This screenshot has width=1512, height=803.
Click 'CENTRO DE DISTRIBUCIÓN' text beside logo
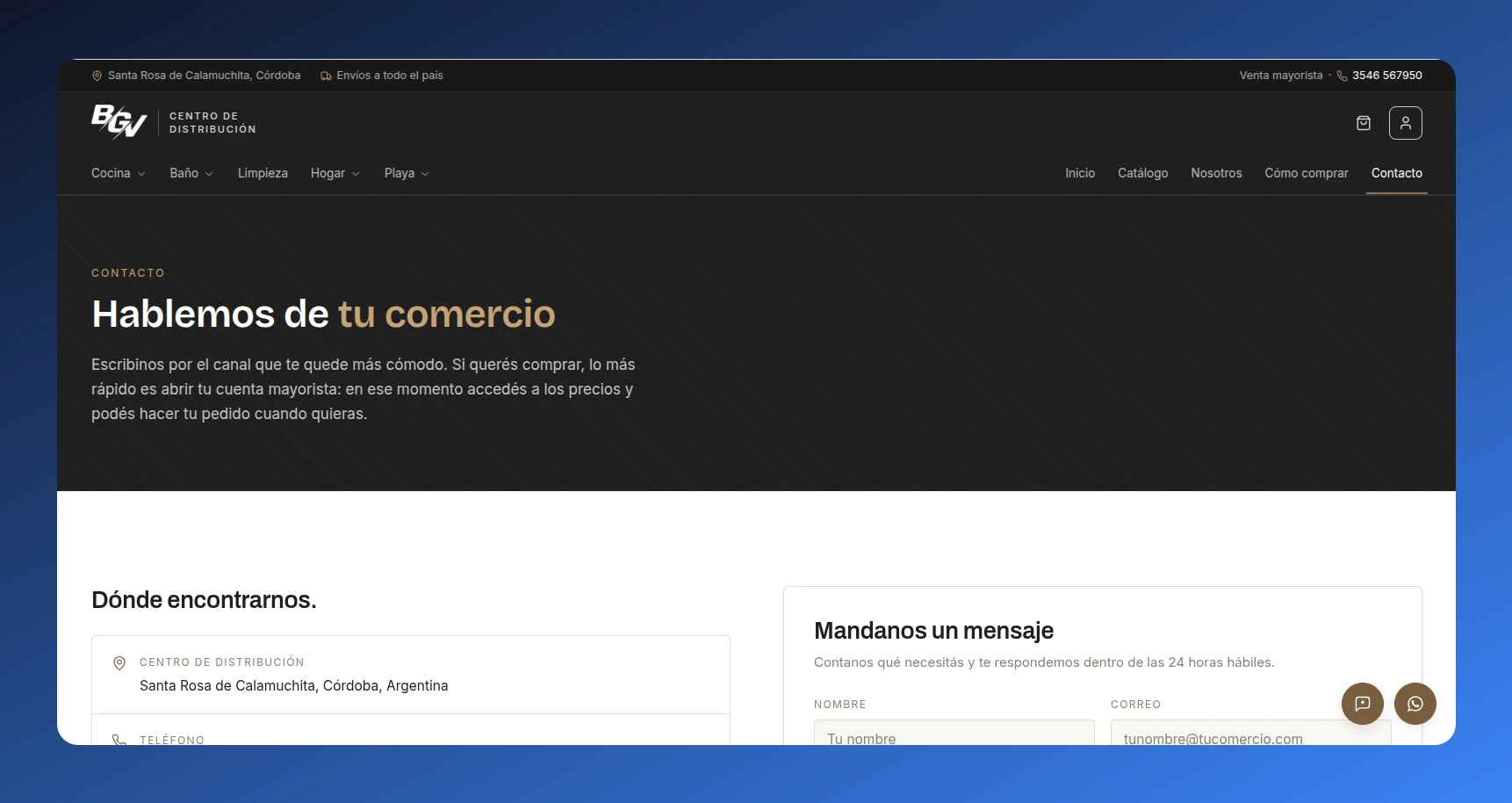click(x=212, y=123)
